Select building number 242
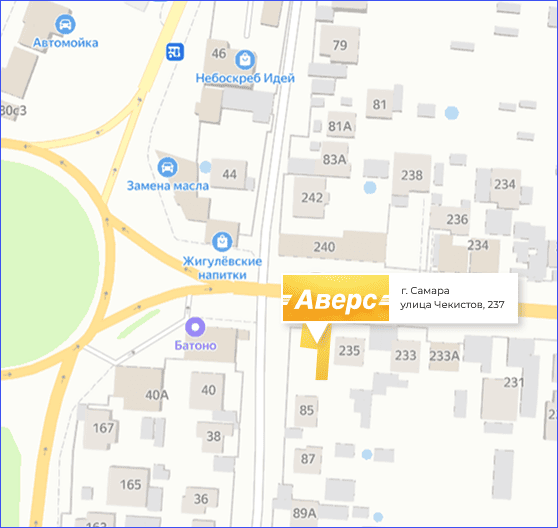The width and height of the screenshot is (558, 528). click(x=312, y=197)
